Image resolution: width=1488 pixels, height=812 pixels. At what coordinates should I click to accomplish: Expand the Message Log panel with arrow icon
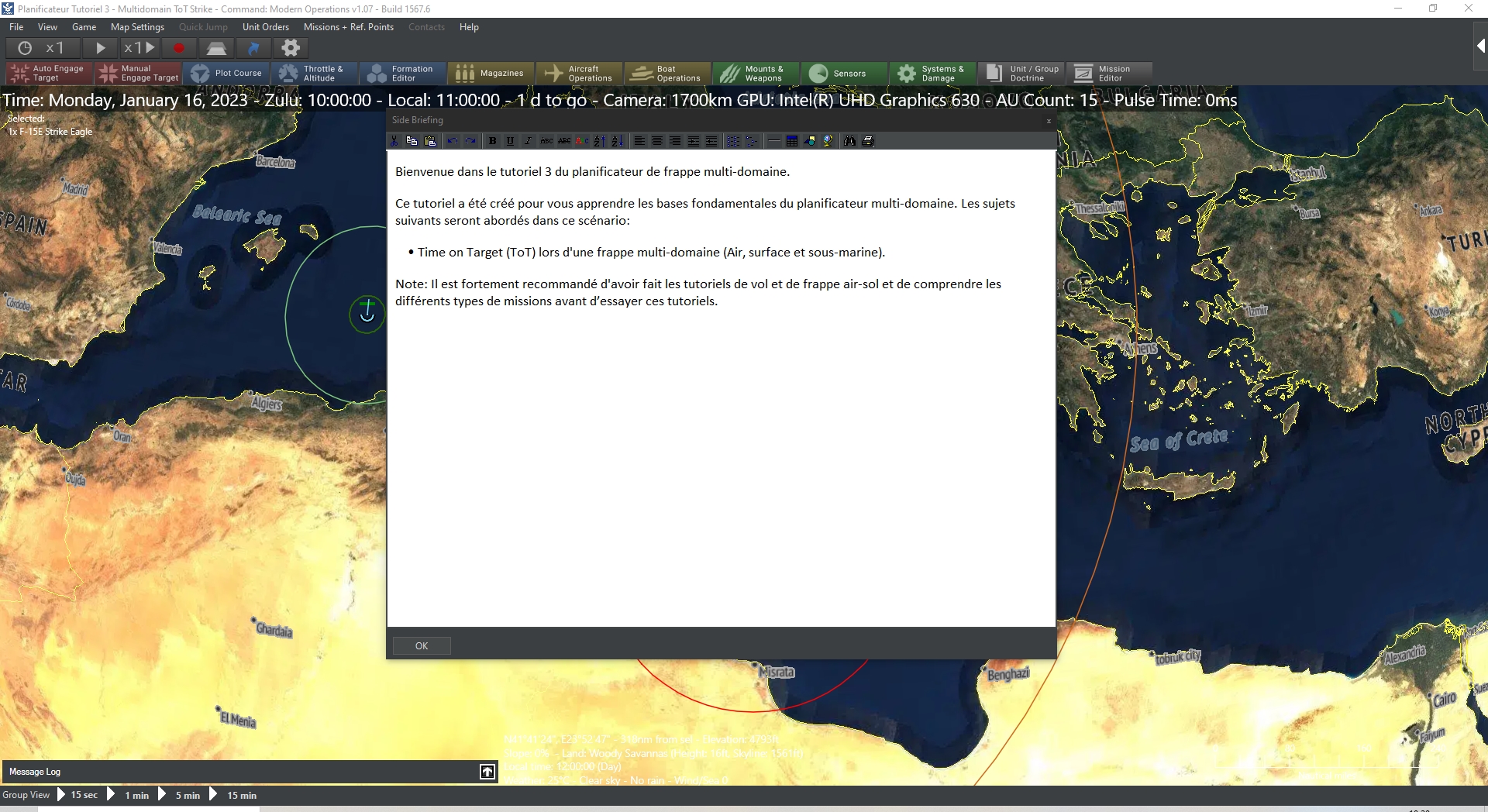(x=487, y=772)
